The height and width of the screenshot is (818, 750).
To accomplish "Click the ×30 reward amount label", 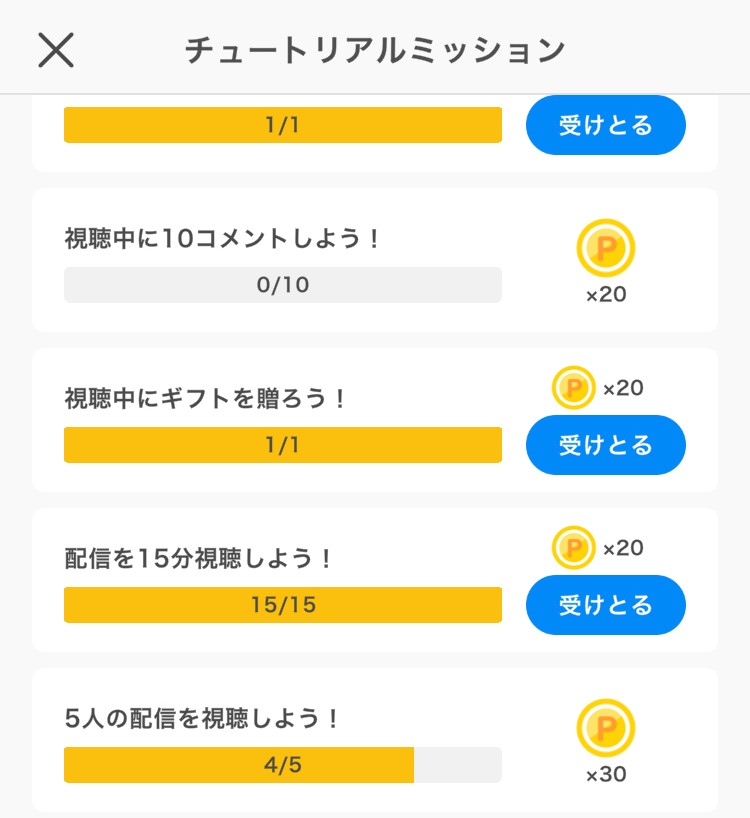I will coord(606,775).
